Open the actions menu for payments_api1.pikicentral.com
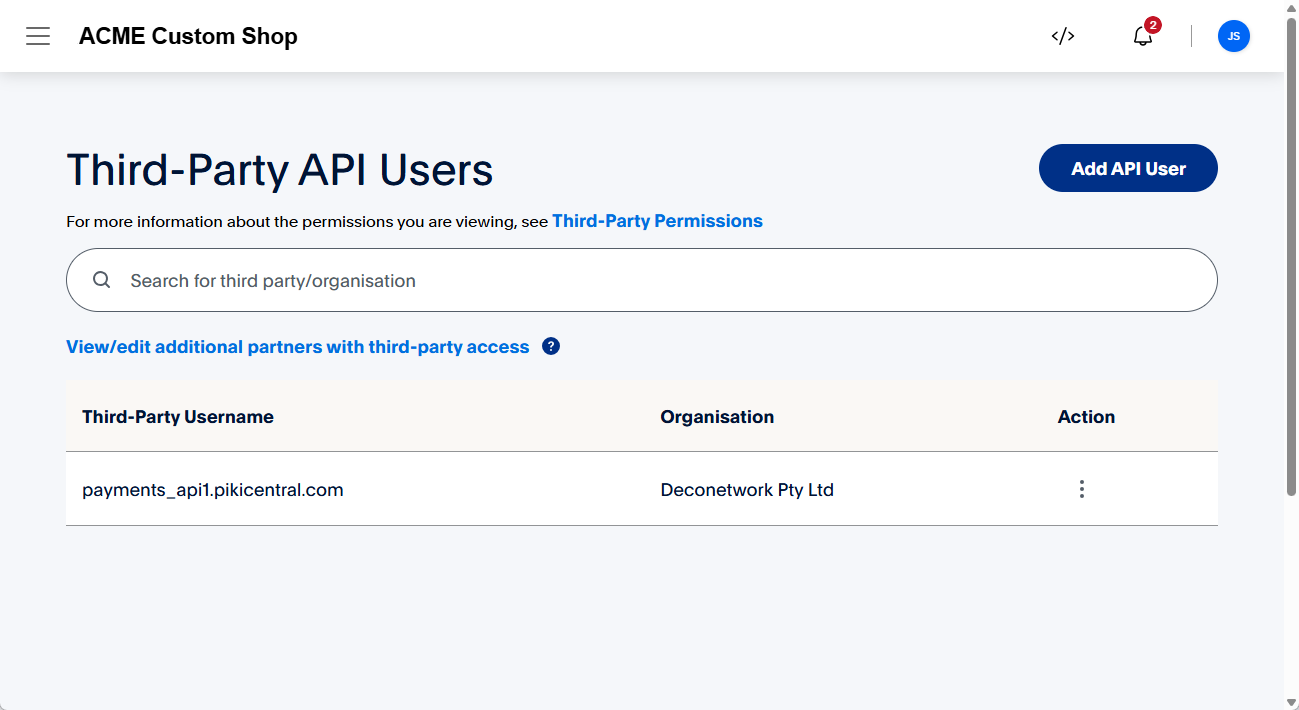Viewport: 1299px width, 710px height. click(x=1081, y=489)
